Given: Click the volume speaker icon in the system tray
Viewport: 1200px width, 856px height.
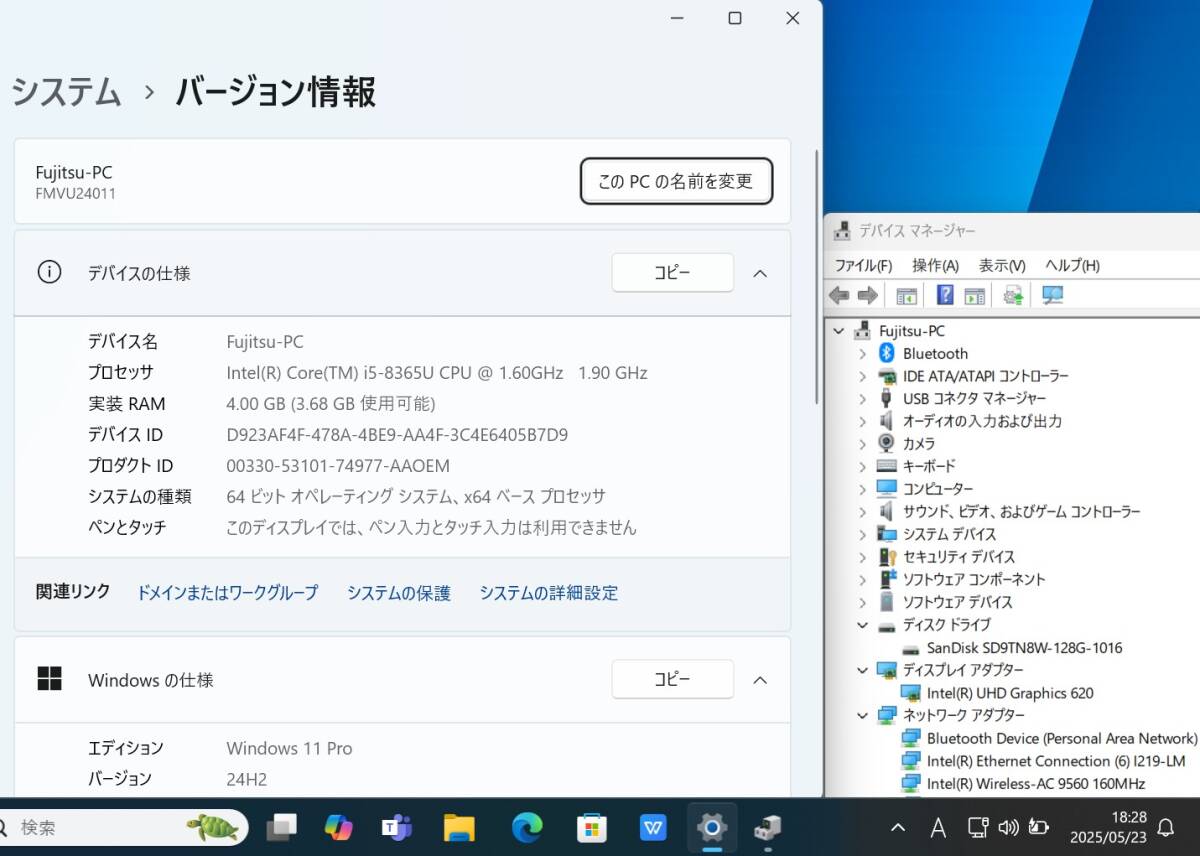Looking at the screenshot, I should [1008, 827].
